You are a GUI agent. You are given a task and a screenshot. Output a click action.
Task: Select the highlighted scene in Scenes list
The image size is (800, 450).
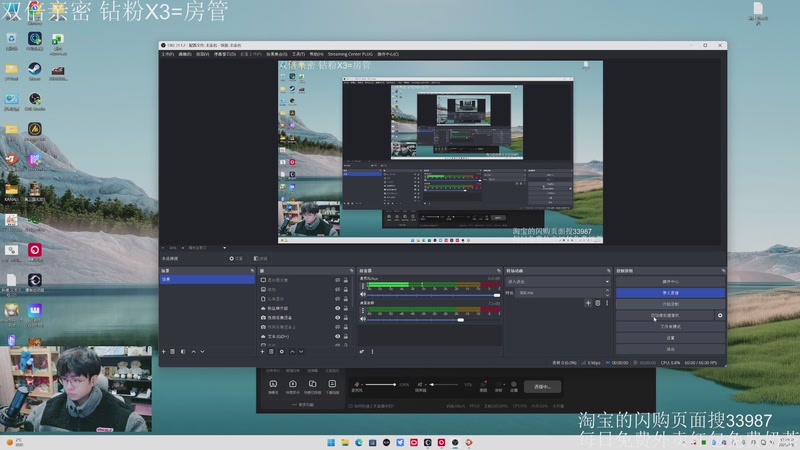(207, 280)
